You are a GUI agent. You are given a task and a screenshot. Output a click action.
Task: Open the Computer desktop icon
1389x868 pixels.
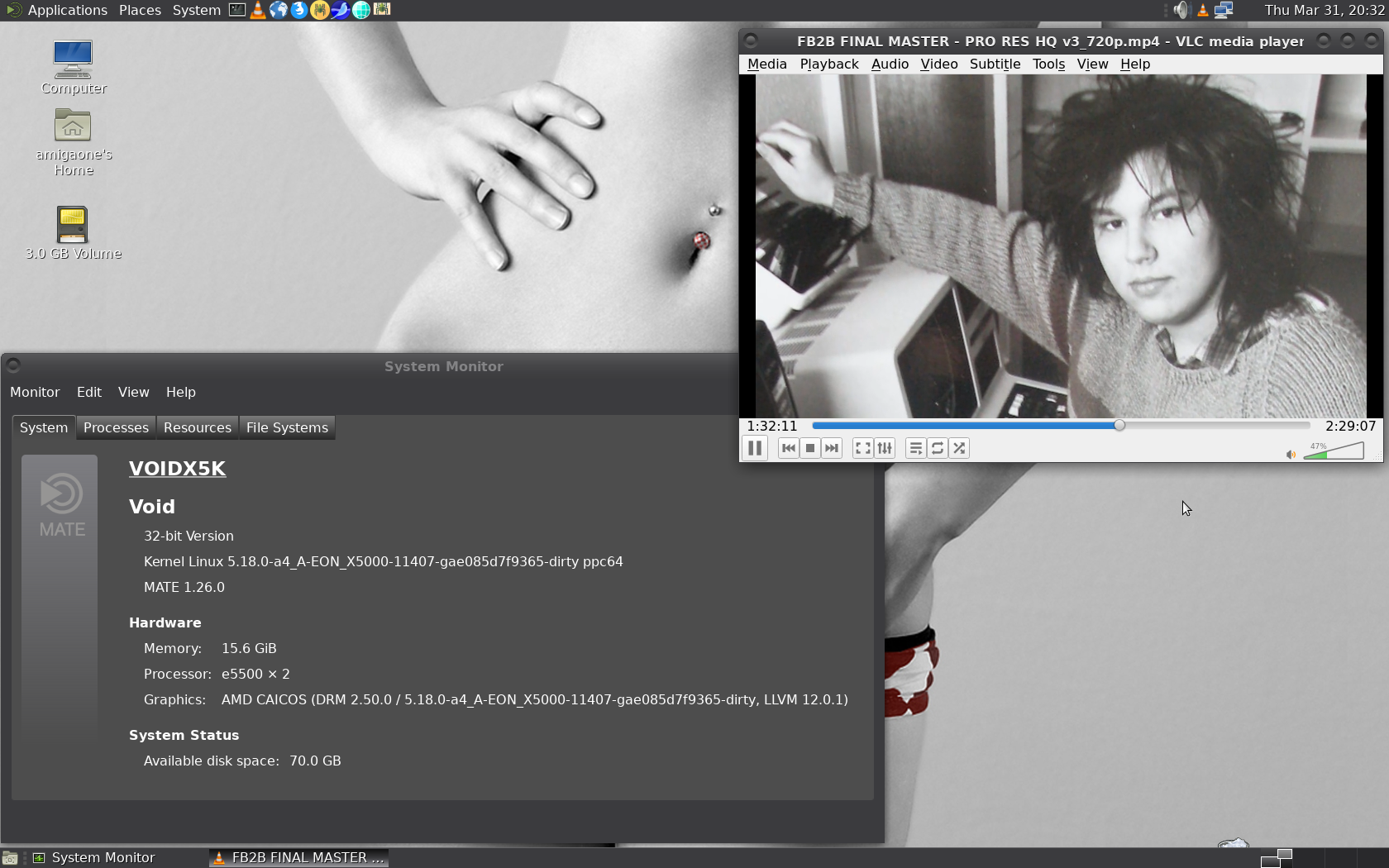point(73,68)
